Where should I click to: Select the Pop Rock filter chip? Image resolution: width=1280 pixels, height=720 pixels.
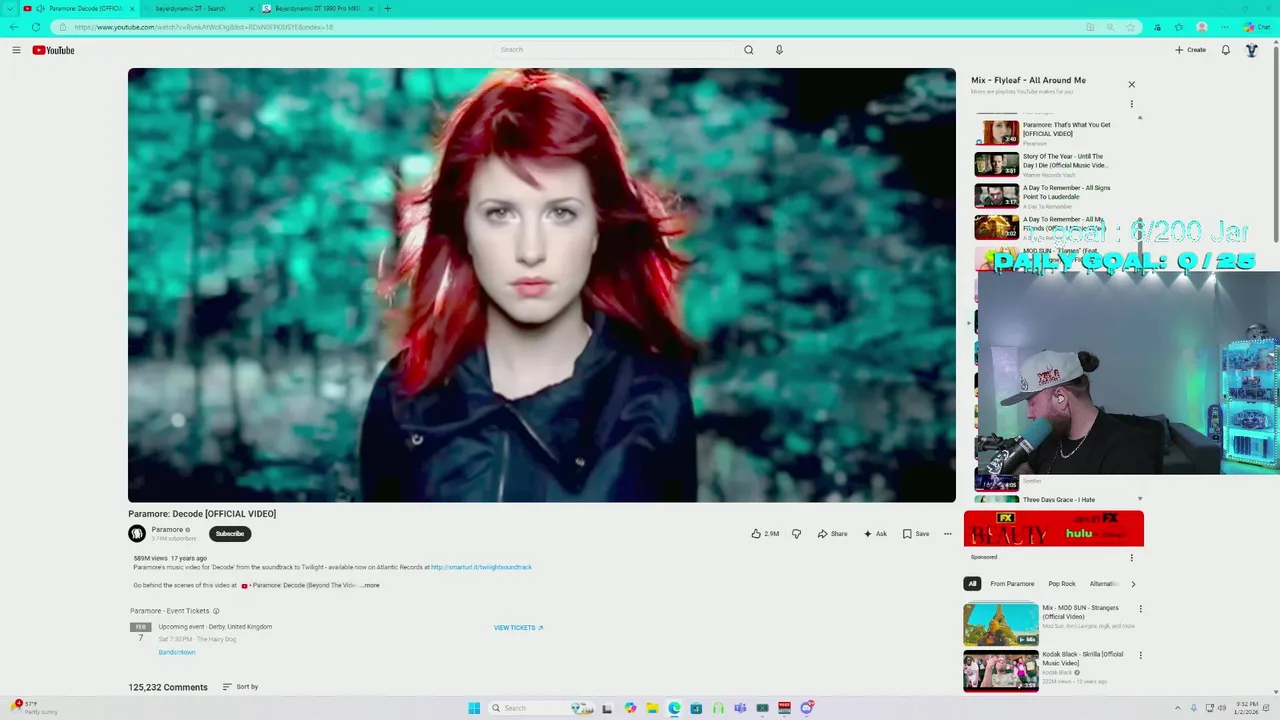(x=1062, y=584)
